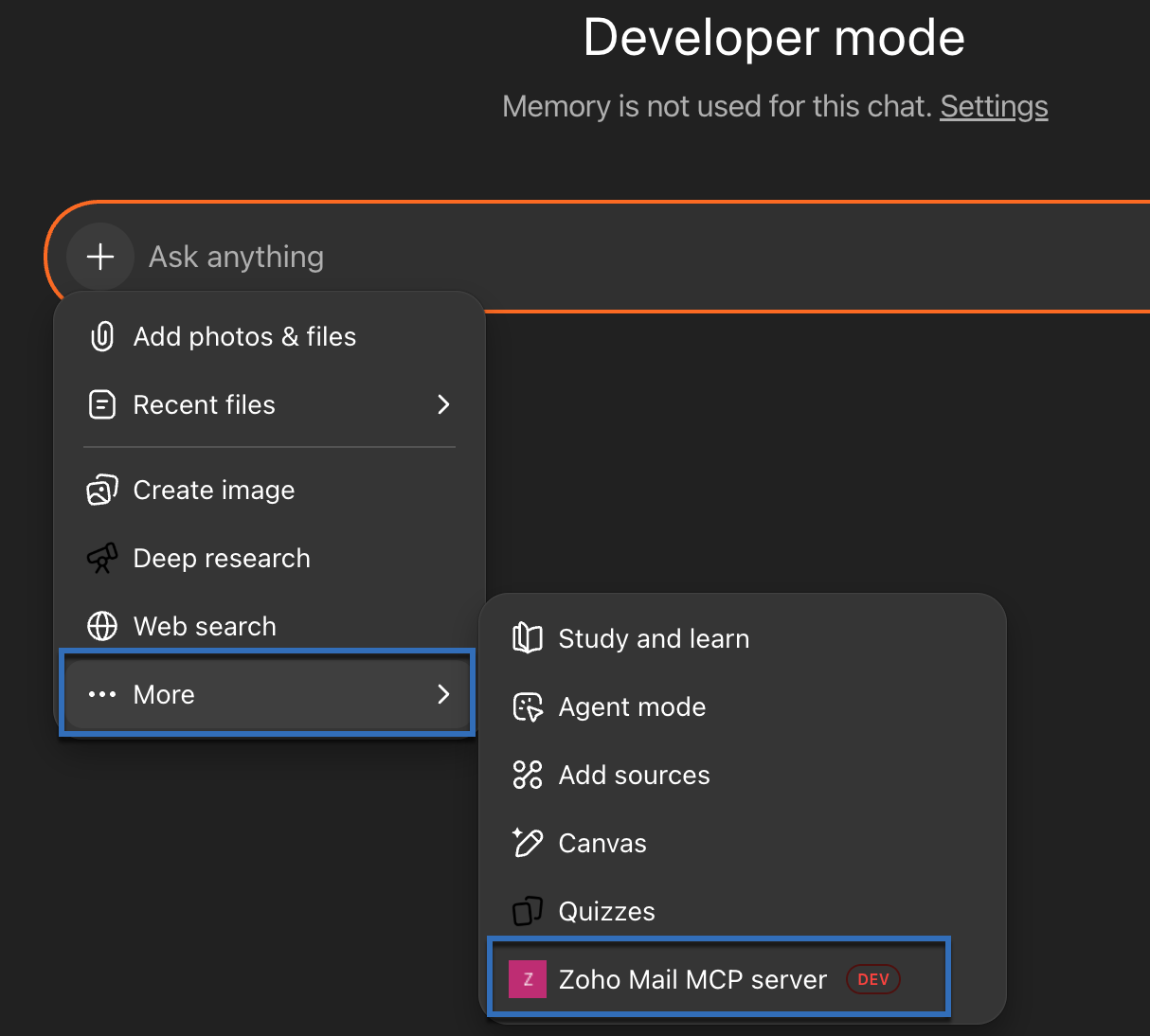Click the Deep research telescope icon
The width and height of the screenshot is (1150, 1036).
[102, 558]
